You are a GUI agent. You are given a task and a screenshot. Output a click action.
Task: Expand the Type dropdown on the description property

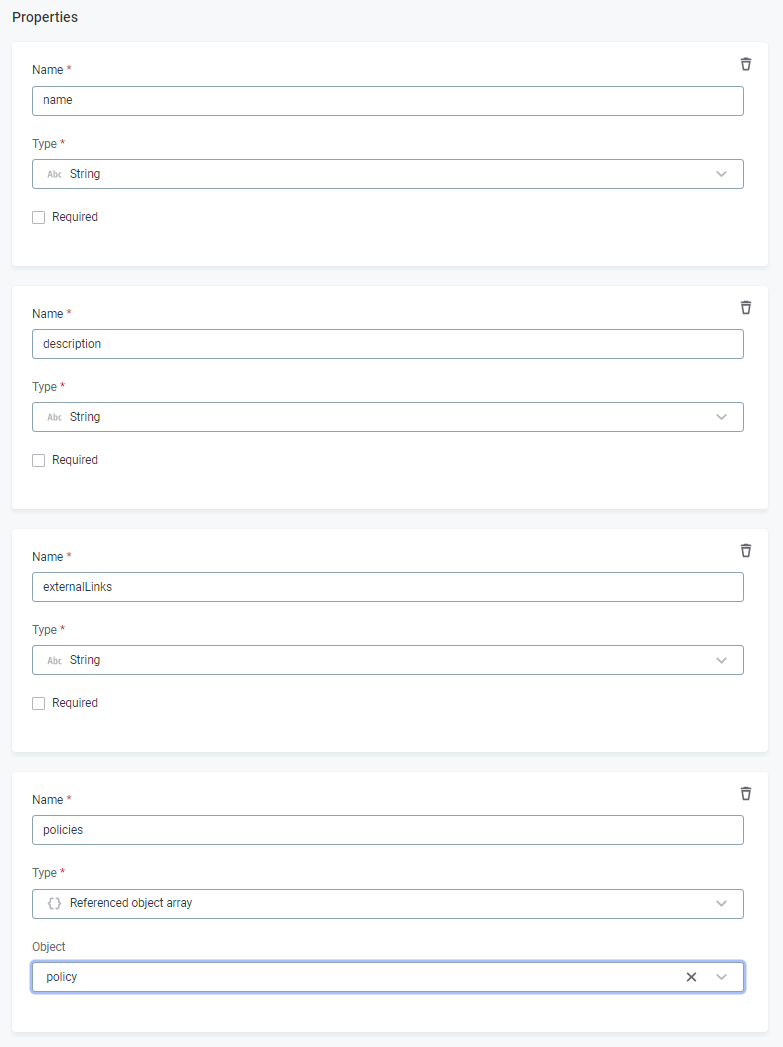pyautogui.click(x=721, y=417)
